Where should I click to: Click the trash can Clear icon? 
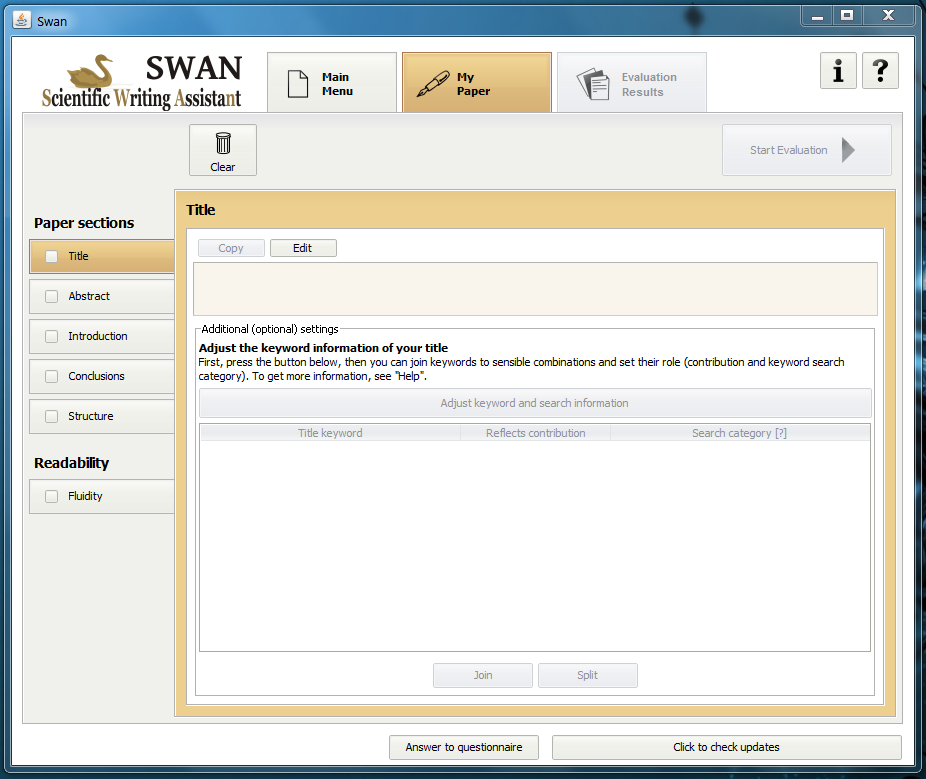pos(223,143)
